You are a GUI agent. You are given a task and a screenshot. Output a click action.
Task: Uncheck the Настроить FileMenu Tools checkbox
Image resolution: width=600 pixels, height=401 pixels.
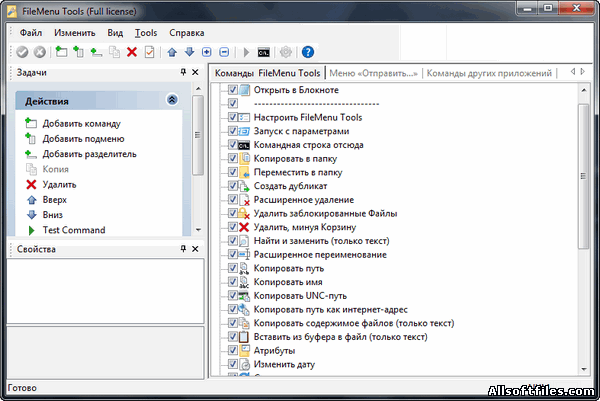tap(233, 117)
